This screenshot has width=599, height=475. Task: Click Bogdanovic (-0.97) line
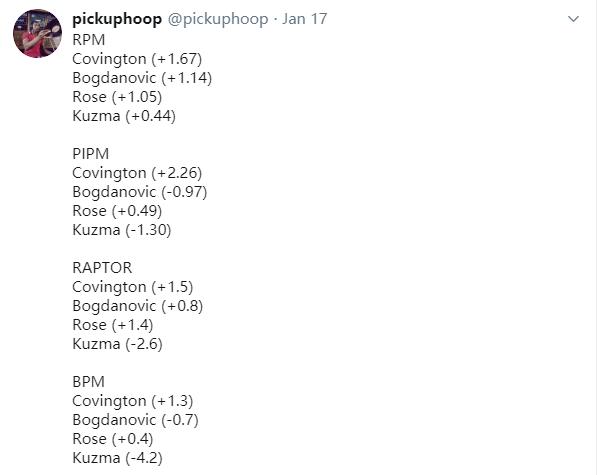click(140, 192)
